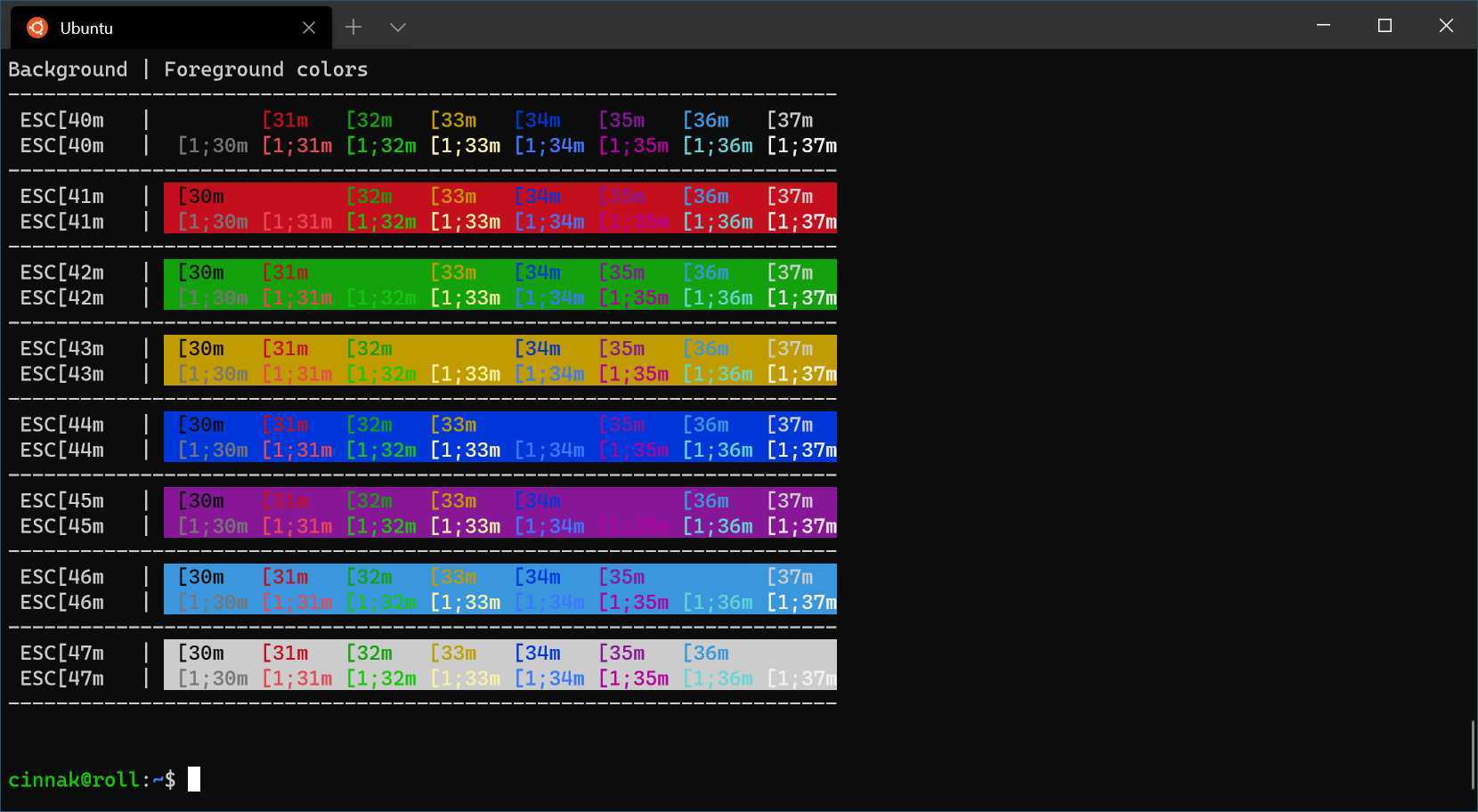Click the first ESC[44m row label
Viewport: 1478px width, 812px height.
click(x=62, y=425)
